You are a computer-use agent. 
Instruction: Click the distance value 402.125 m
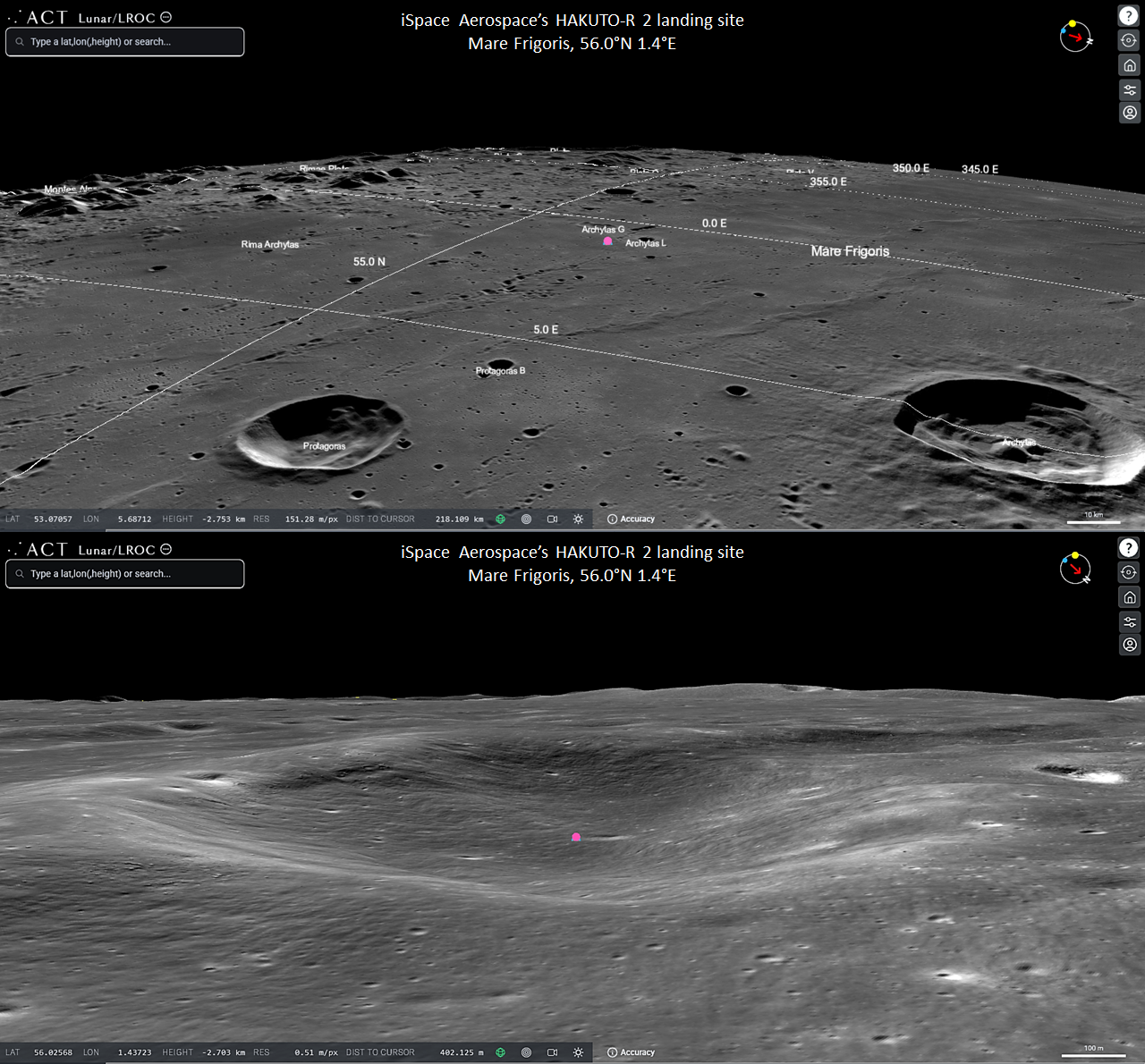[x=462, y=1052]
